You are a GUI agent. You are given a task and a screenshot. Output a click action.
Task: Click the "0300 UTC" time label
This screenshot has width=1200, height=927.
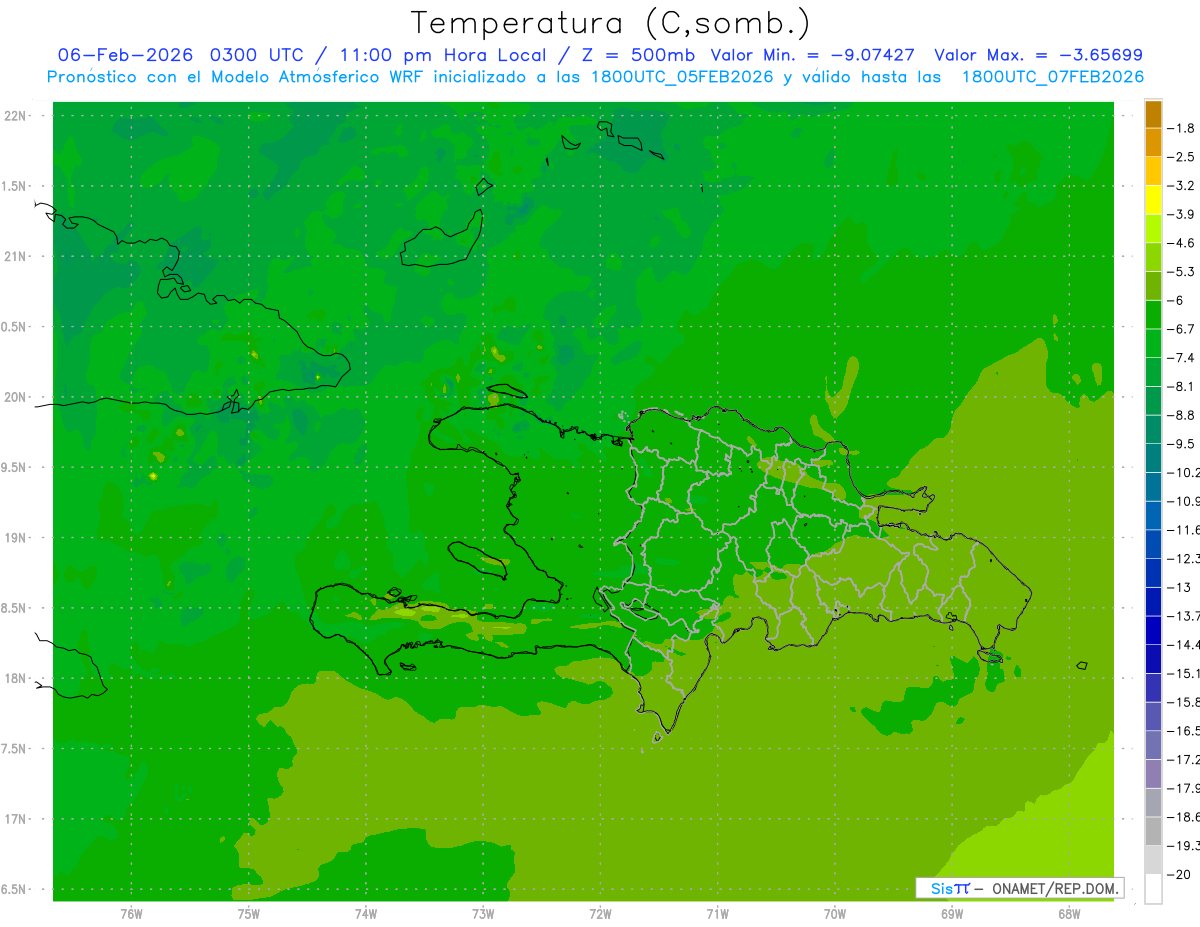(x=259, y=55)
